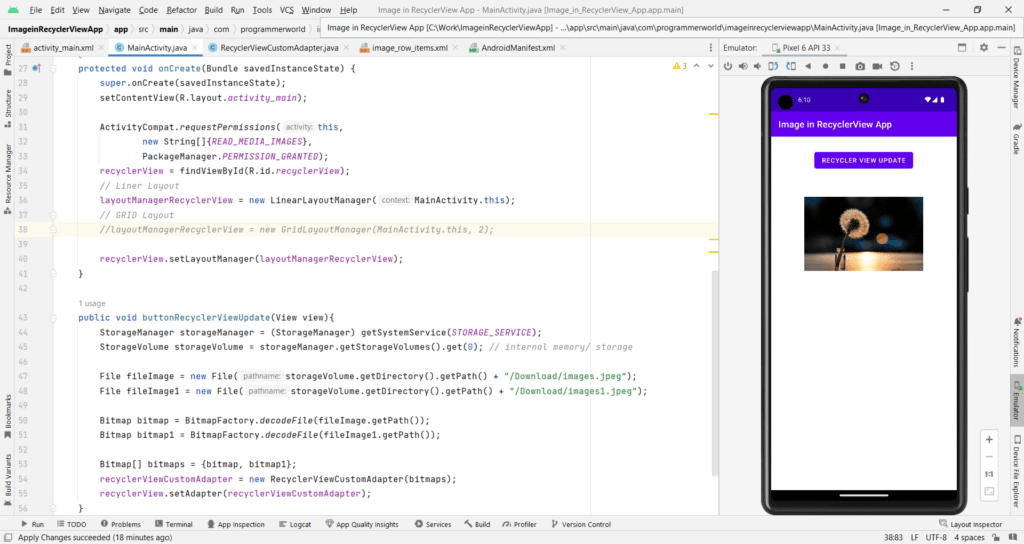Open the 4 spaces indent selector

click(969, 537)
